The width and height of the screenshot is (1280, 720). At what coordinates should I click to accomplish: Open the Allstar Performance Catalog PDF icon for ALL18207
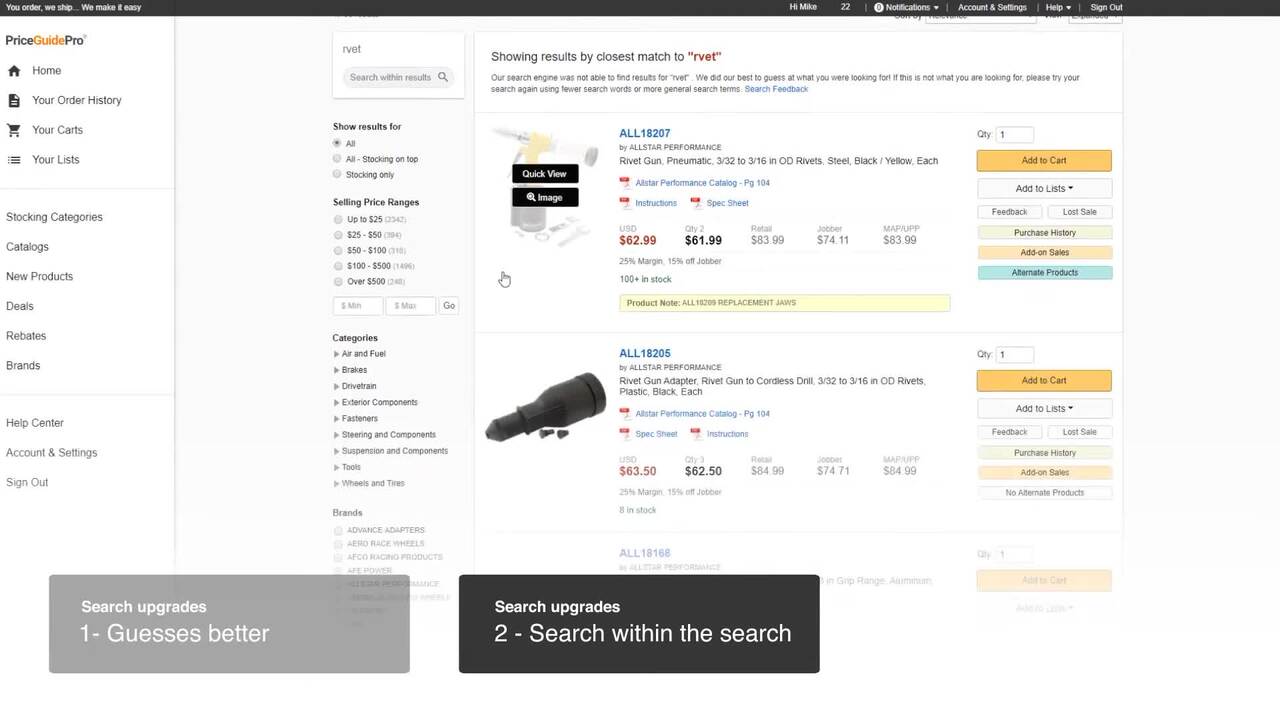(x=625, y=183)
